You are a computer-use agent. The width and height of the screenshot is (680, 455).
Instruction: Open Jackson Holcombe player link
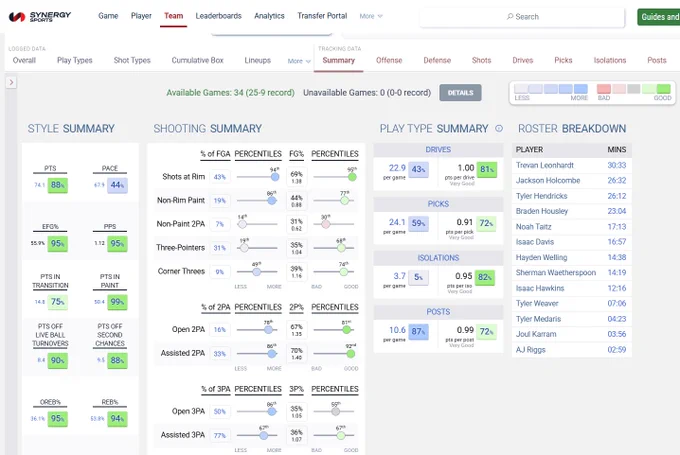click(x=548, y=180)
